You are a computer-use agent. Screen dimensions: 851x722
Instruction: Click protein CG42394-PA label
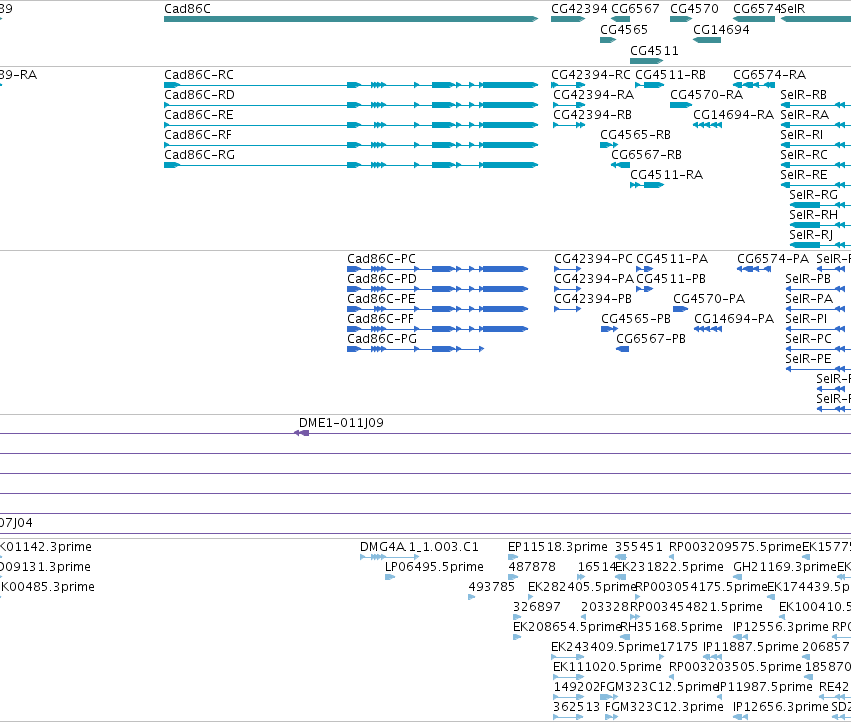pyautogui.click(x=594, y=278)
